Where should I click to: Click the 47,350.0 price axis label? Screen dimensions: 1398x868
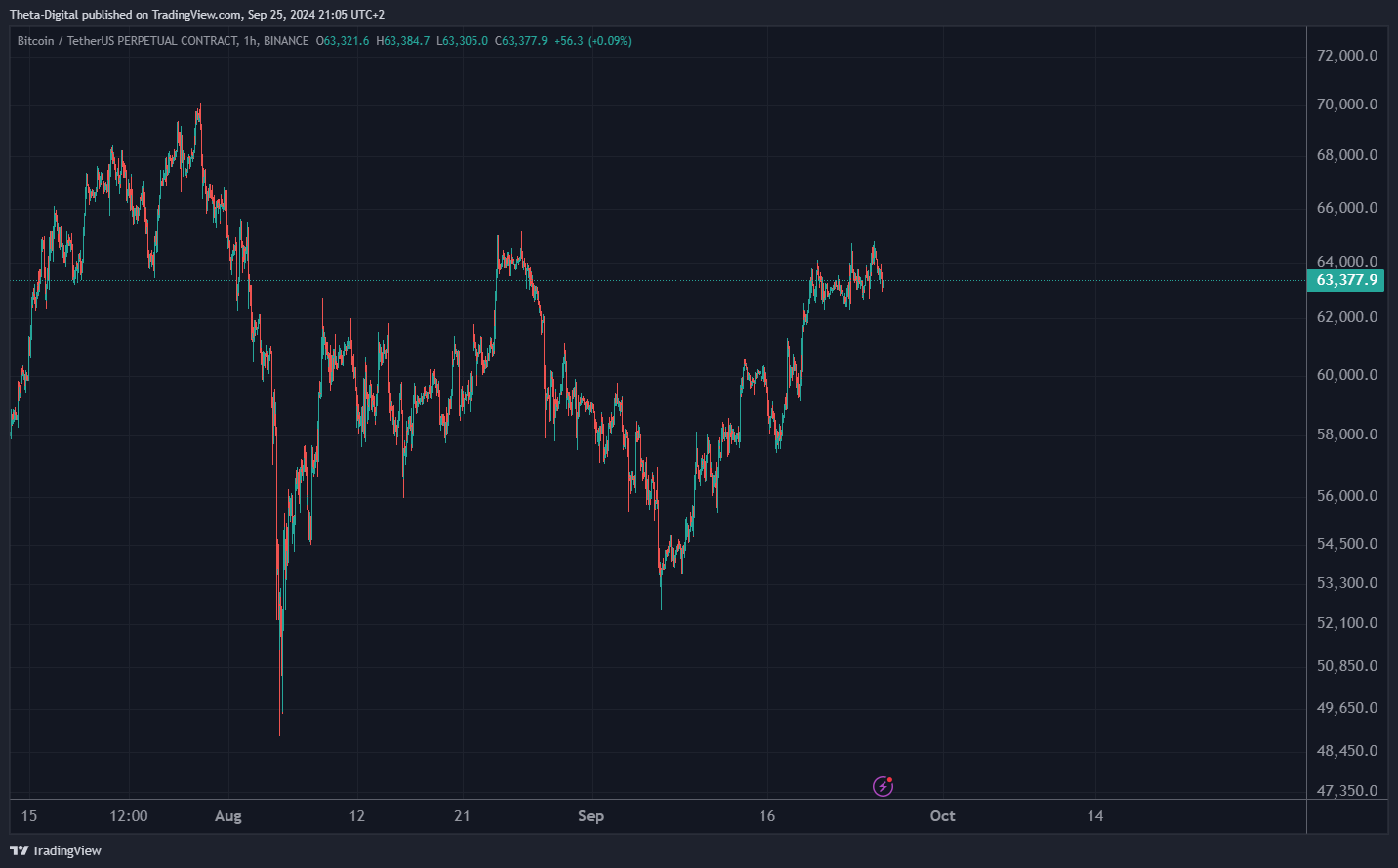point(1347,790)
